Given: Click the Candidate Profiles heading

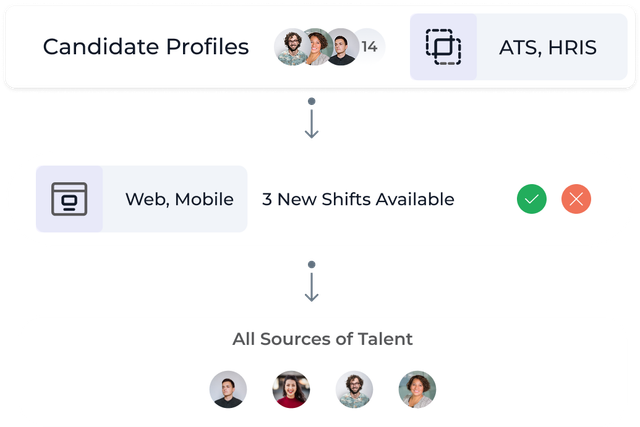Looking at the screenshot, I should click(x=146, y=47).
